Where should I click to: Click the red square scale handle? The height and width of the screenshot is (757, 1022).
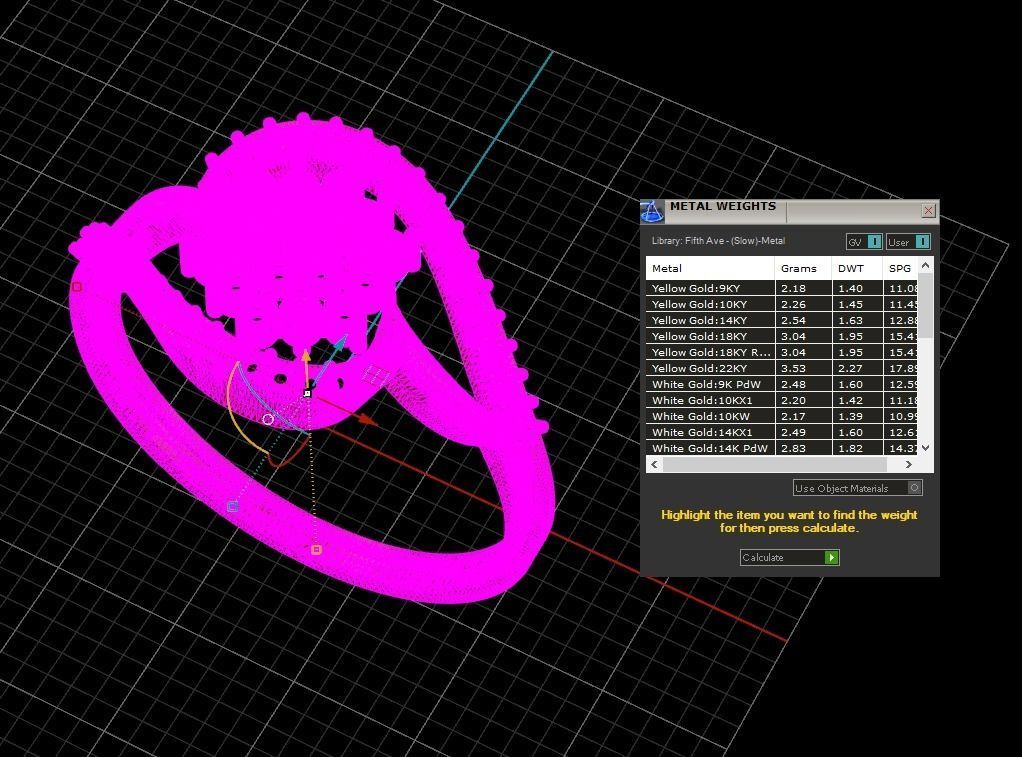point(77,286)
